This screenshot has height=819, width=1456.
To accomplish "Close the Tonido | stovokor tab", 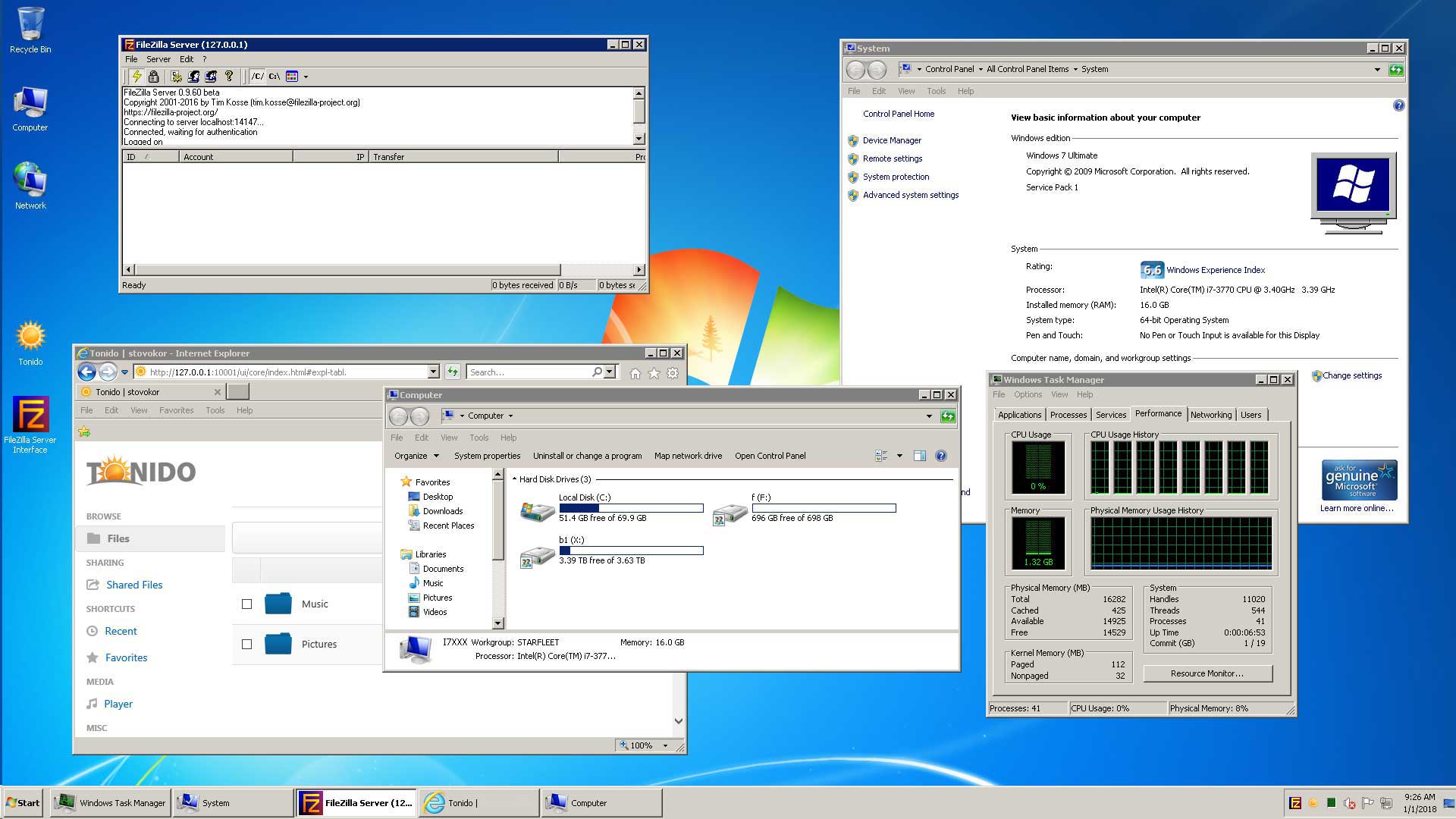I will point(218,392).
